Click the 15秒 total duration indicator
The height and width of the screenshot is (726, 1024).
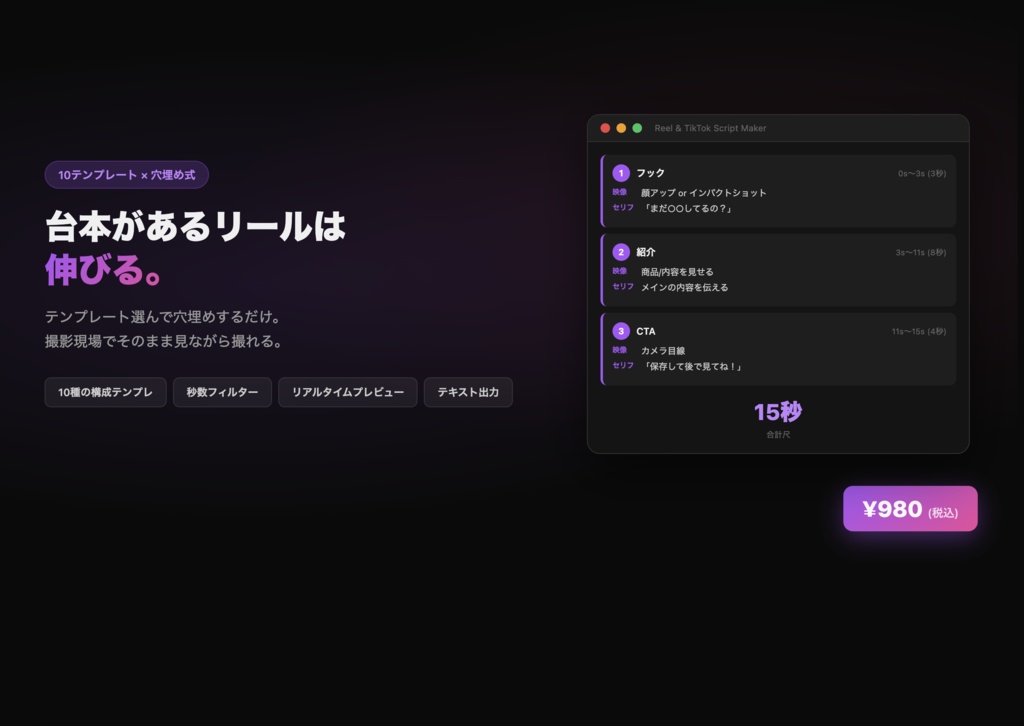pyautogui.click(x=779, y=412)
